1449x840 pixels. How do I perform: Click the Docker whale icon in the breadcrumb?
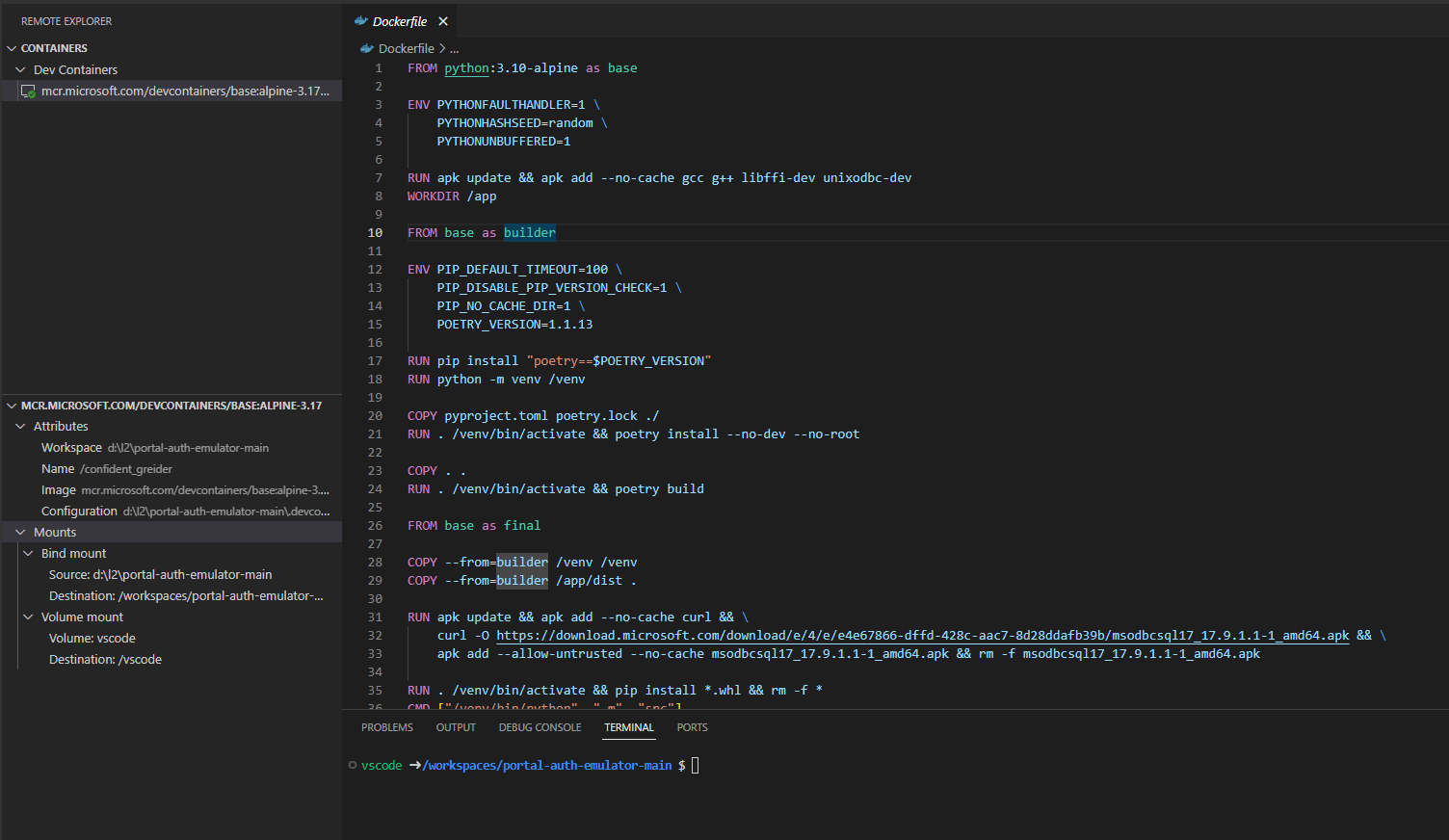click(x=366, y=48)
